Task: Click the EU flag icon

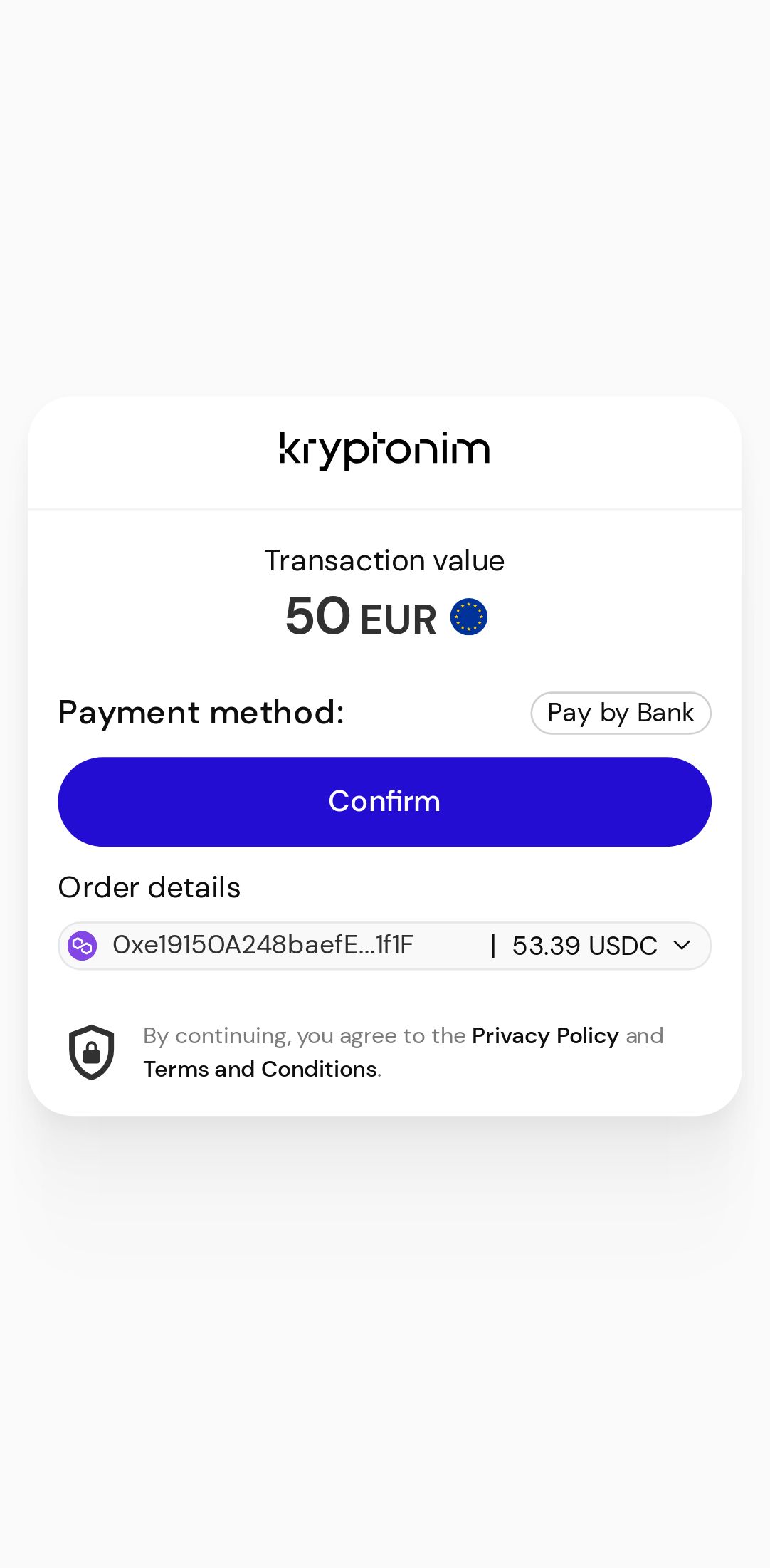Action: click(469, 617)
